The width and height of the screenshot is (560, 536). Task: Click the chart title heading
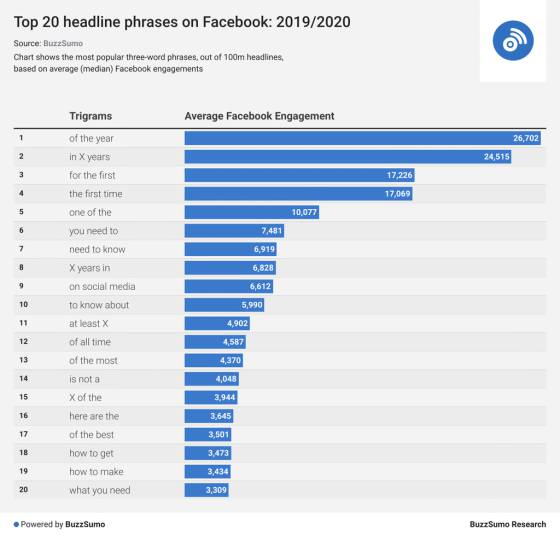[x=182, y=22]
